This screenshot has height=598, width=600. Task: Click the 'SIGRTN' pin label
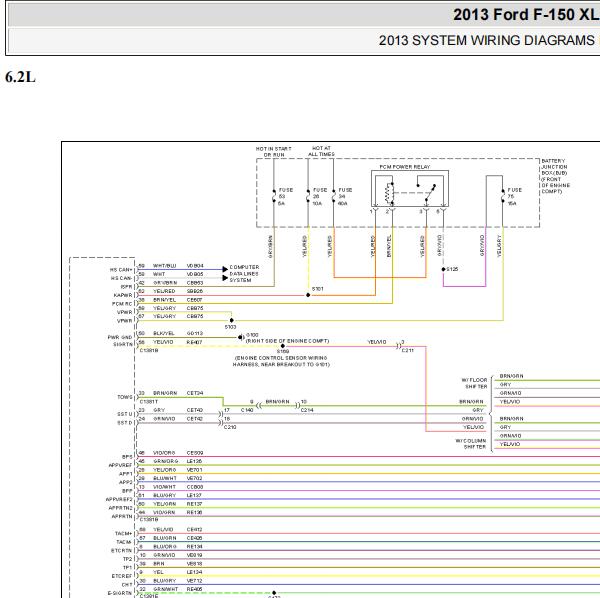point(122,344)
